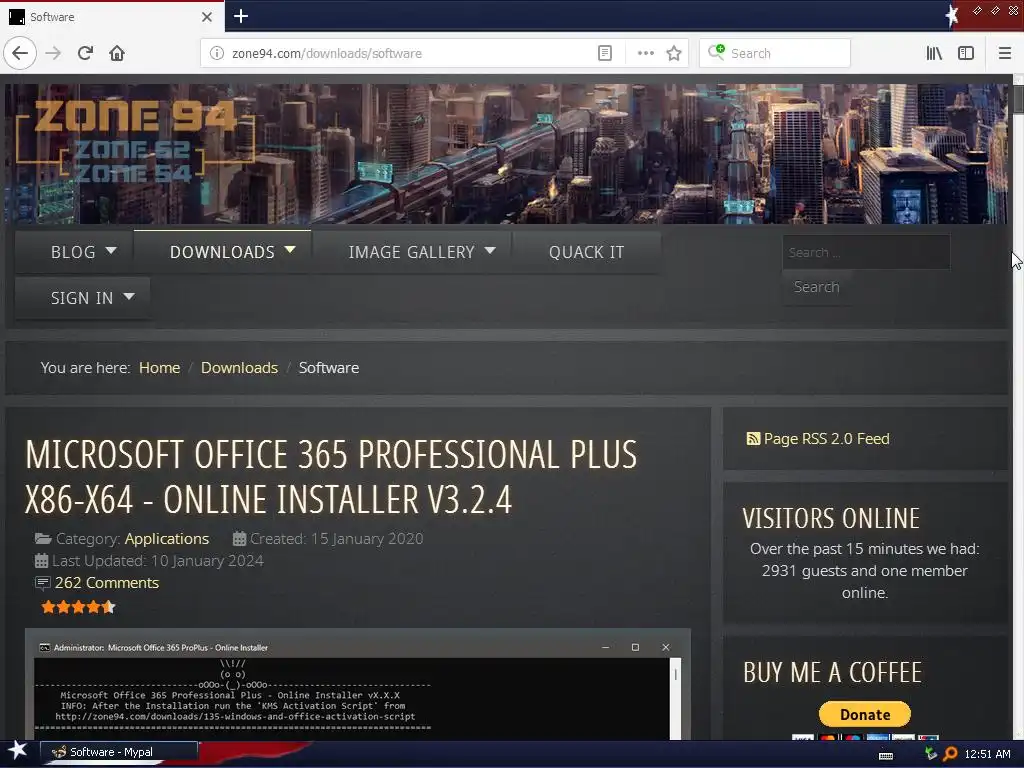Open the browser home page icon
1024x768 pixels.
pos(117,53)
